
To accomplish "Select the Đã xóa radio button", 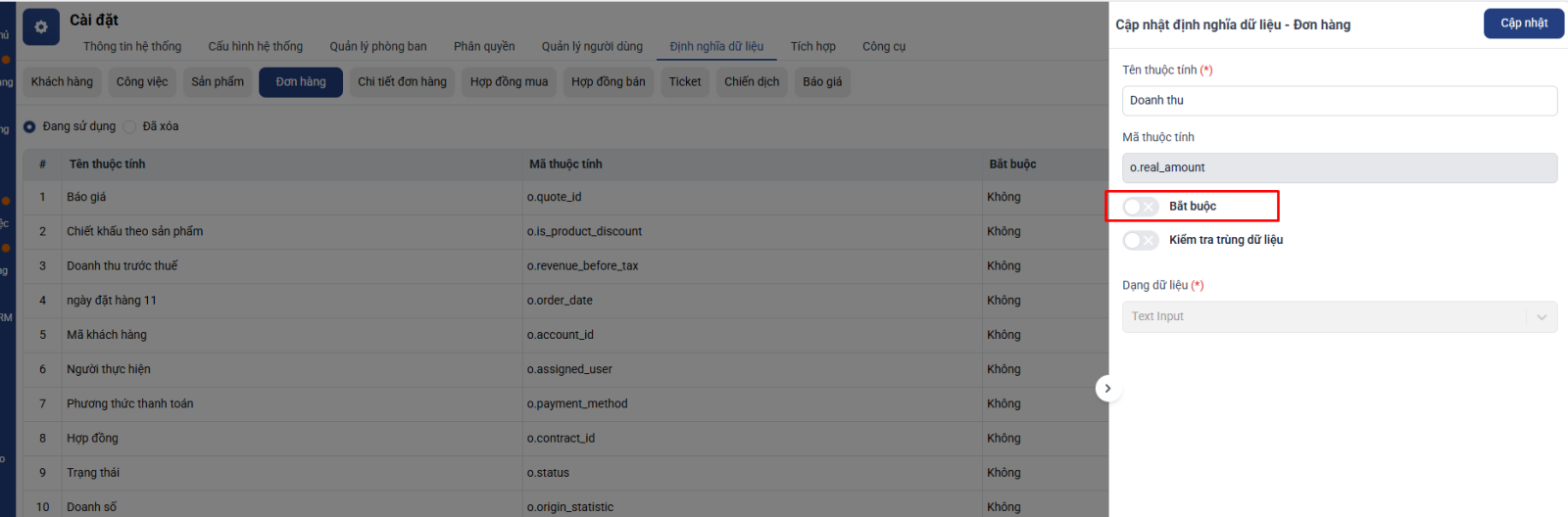I will pos(130,126).
